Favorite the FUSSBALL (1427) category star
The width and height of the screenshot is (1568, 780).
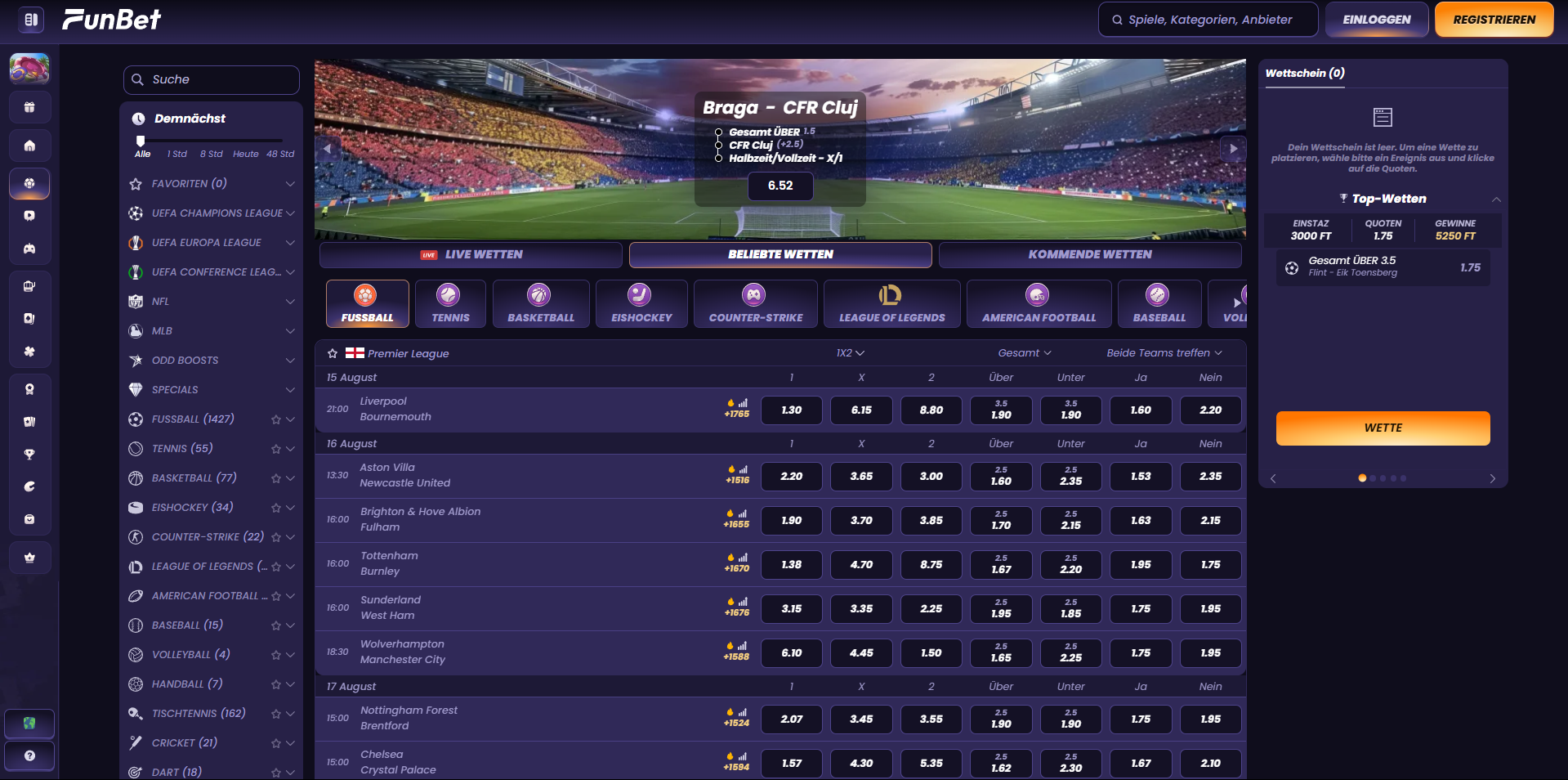pos(275,419)
